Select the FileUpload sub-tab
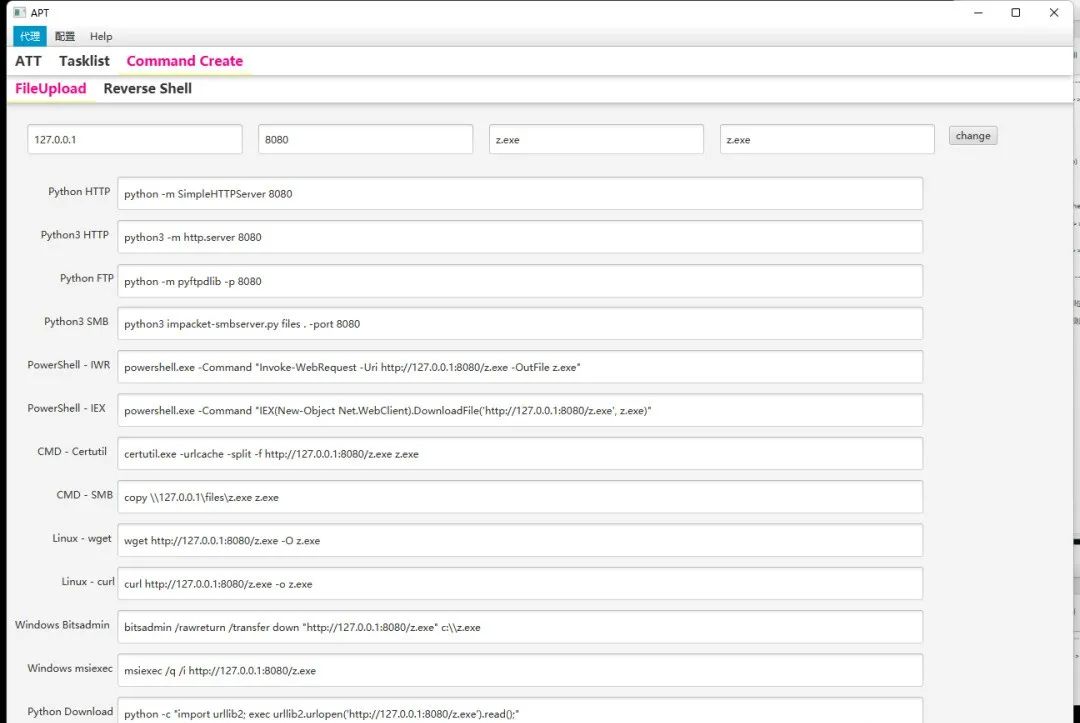1080x723 pixels. pos(51,89)
